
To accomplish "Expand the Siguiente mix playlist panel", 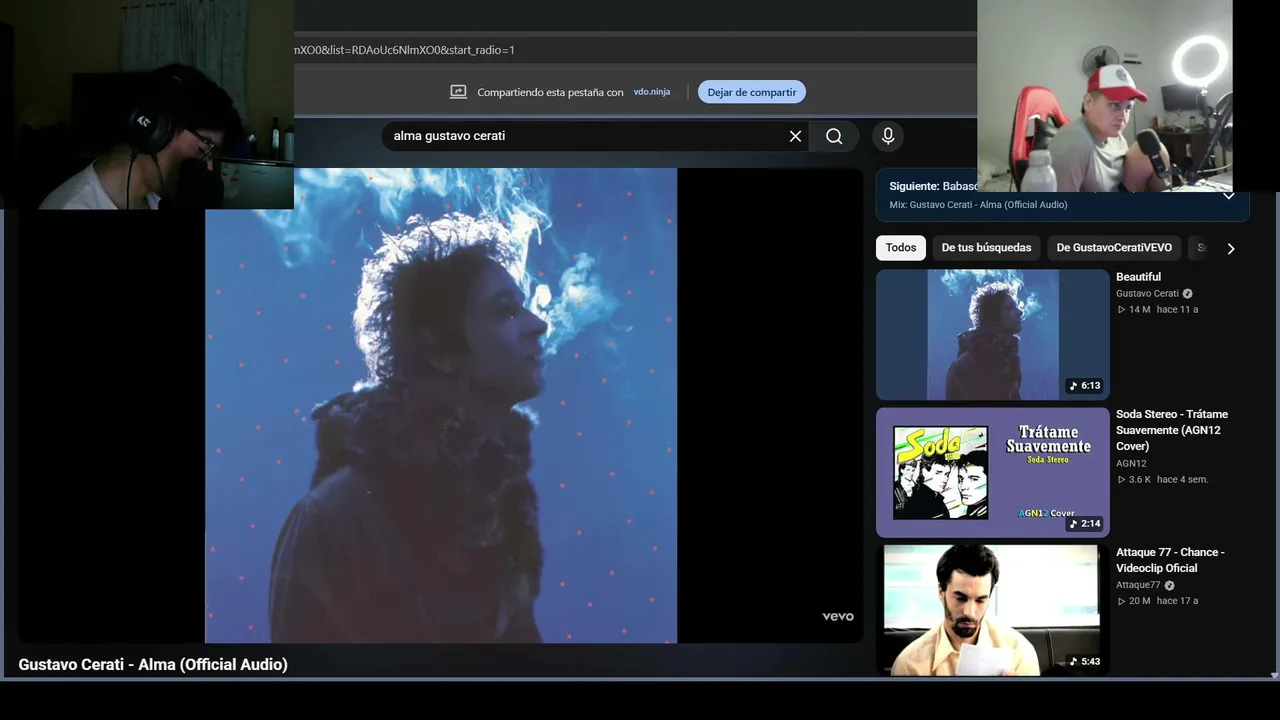I will pyautogui.click(x=1229, y=196).
